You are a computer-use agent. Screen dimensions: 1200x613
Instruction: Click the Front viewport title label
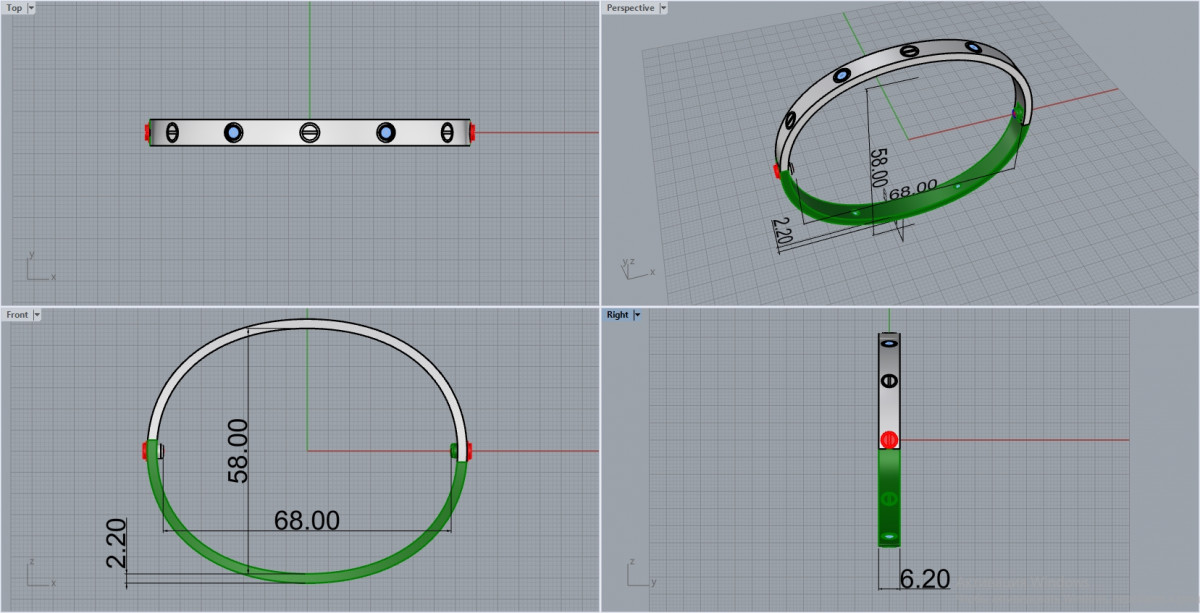(x=17, y=315)
